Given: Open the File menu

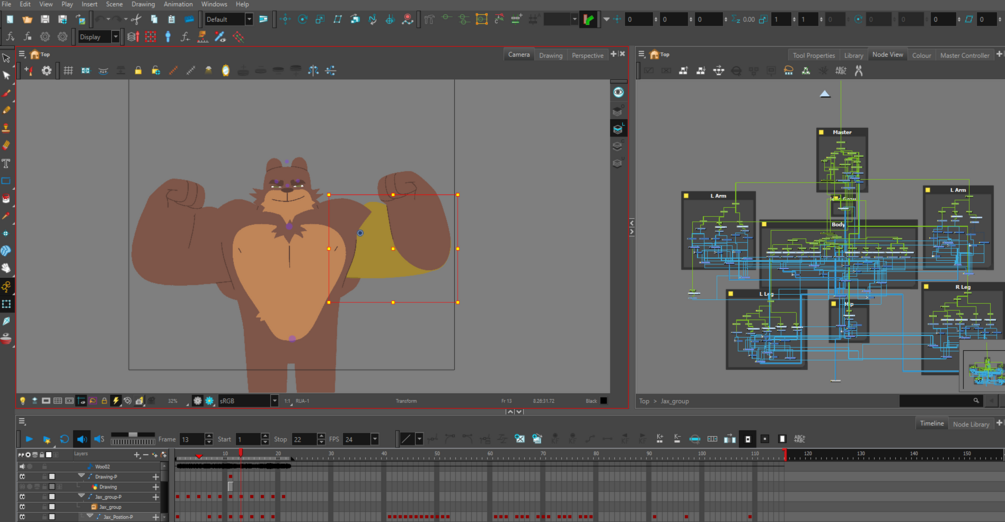Looking at the screenshot, I should (6, 4).
